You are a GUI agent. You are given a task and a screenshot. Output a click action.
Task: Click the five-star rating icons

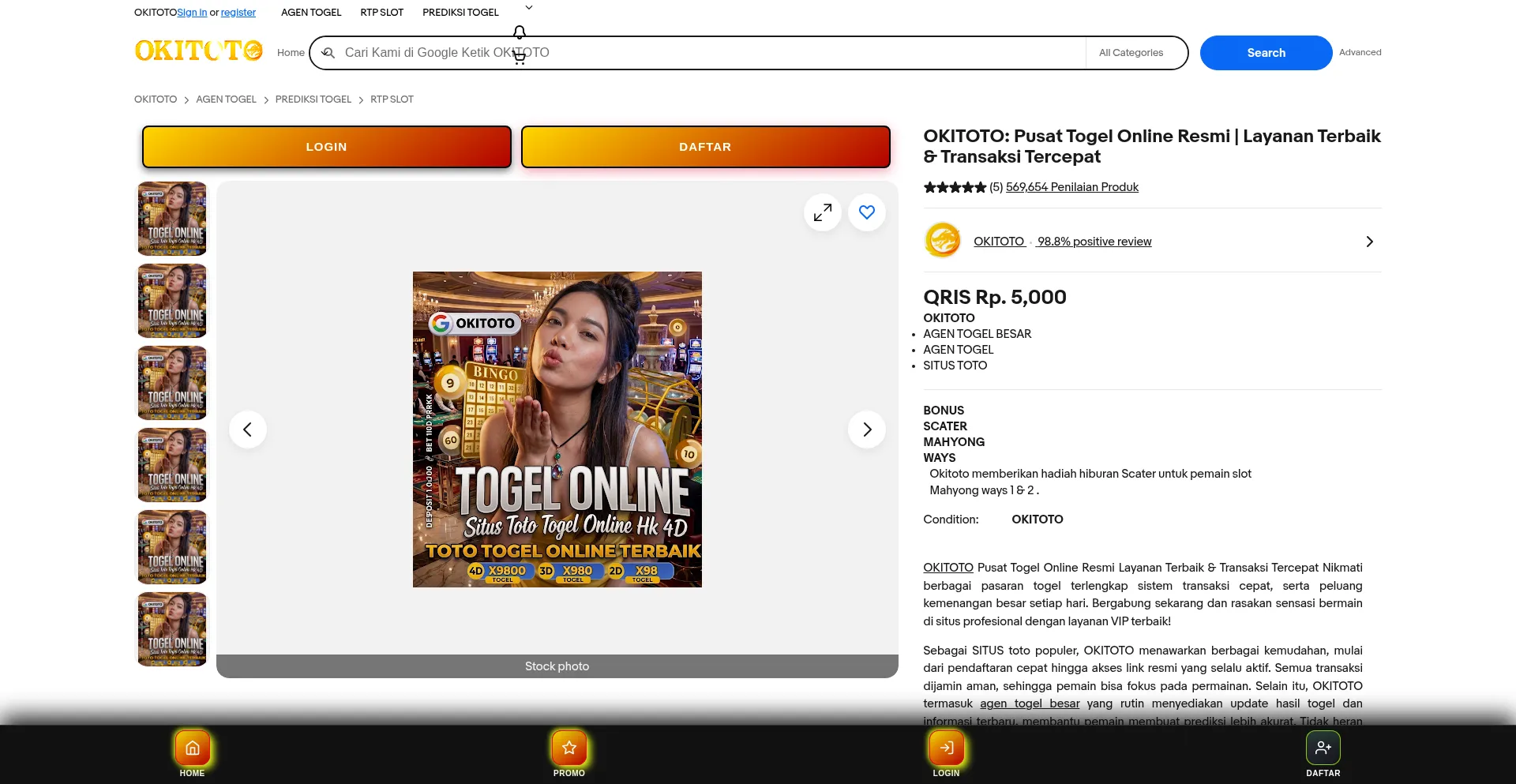pos(955,187)
